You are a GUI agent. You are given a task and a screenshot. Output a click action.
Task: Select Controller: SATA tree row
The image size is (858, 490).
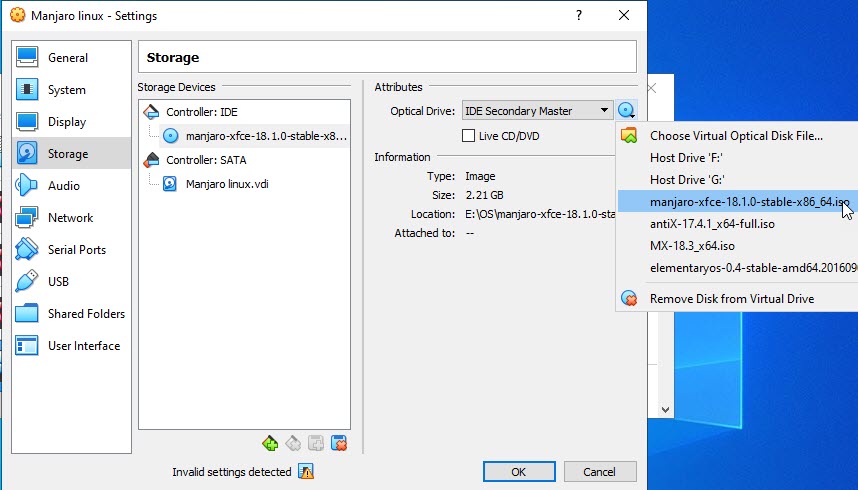(x=245, y=160)
